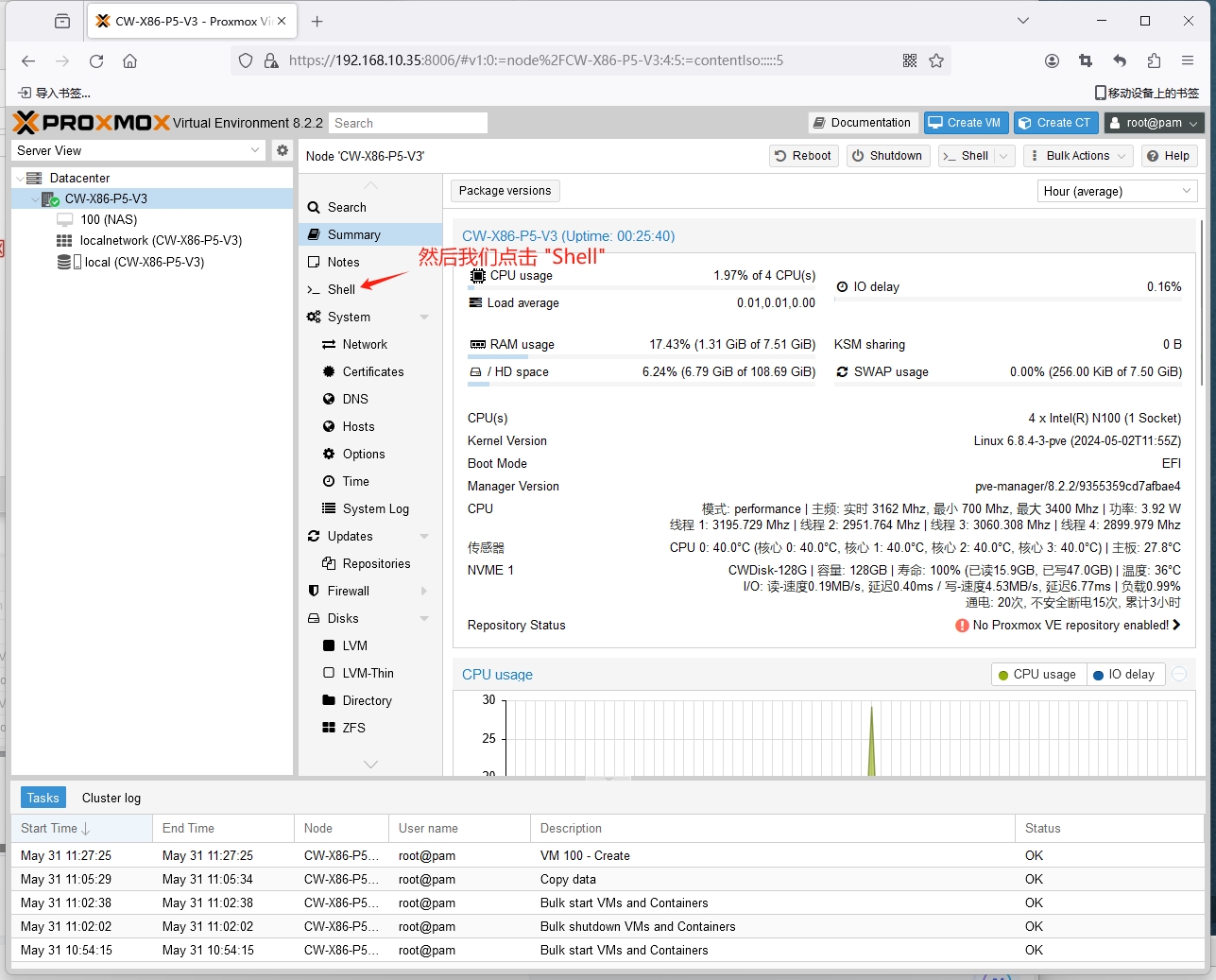
Task: Collapse the Updates section arrow
Action: [424, 537]
